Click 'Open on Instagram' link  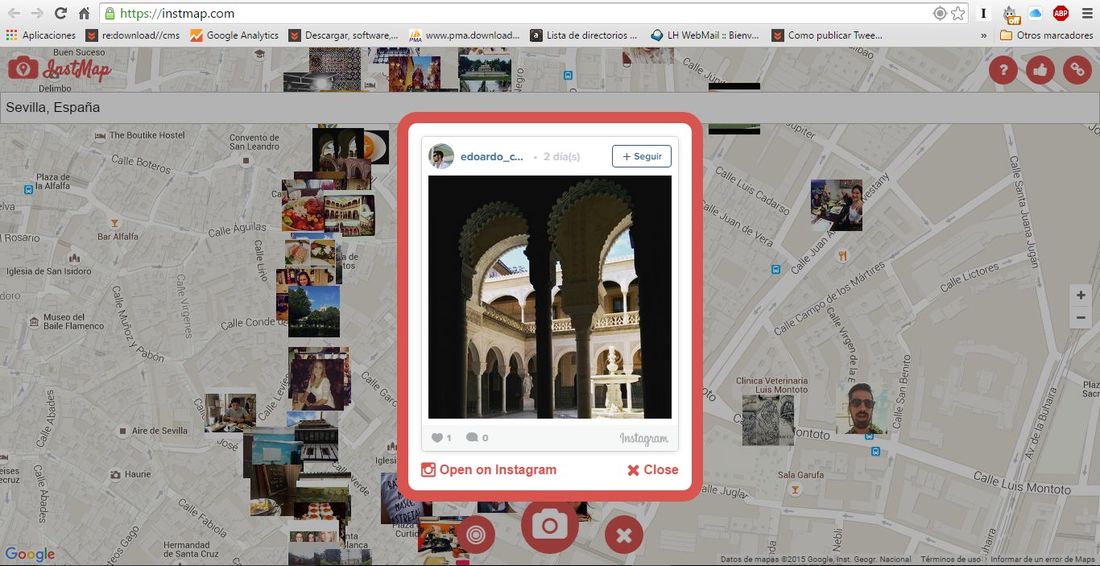click(x=489, y=470)
